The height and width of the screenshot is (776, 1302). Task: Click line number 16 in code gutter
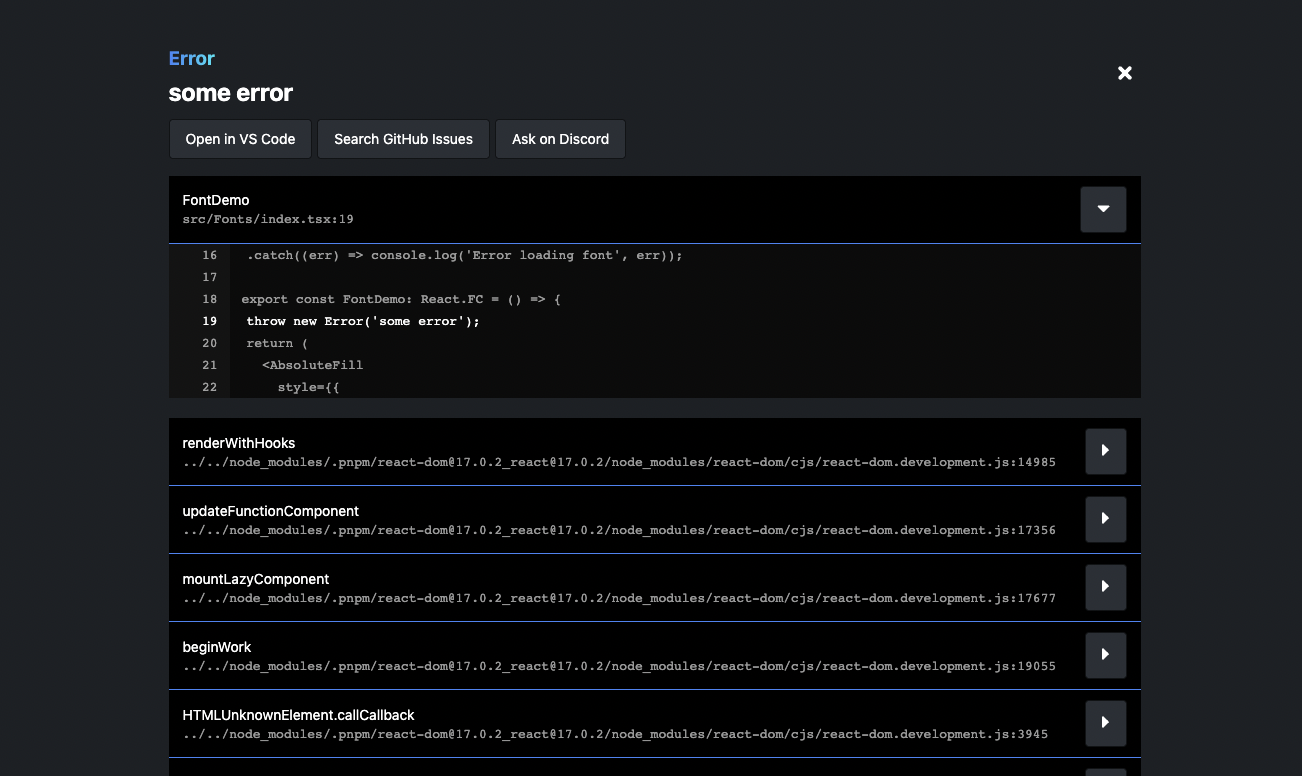click(x=209, y=255)
